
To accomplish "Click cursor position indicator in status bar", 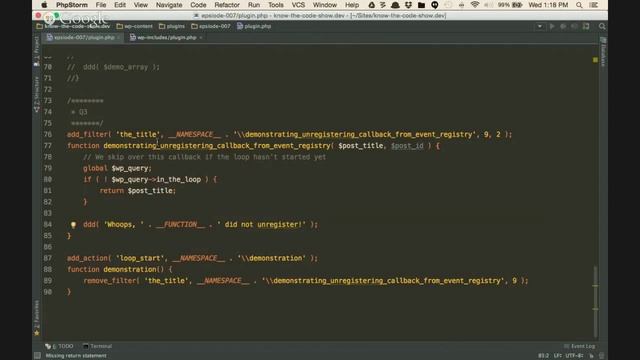I will (x=543, y=356).
